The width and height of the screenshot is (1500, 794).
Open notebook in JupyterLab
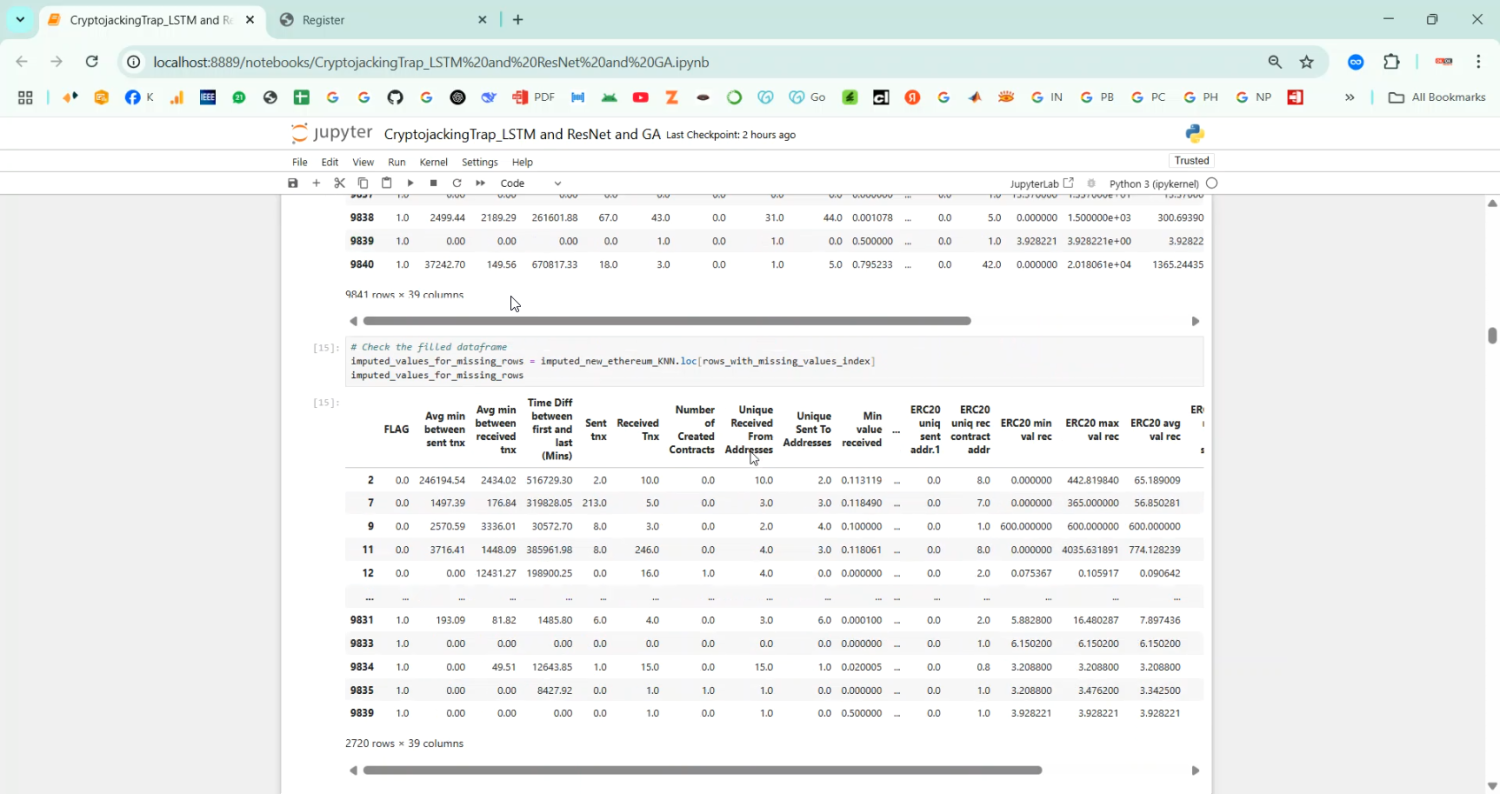(1041, 184)
